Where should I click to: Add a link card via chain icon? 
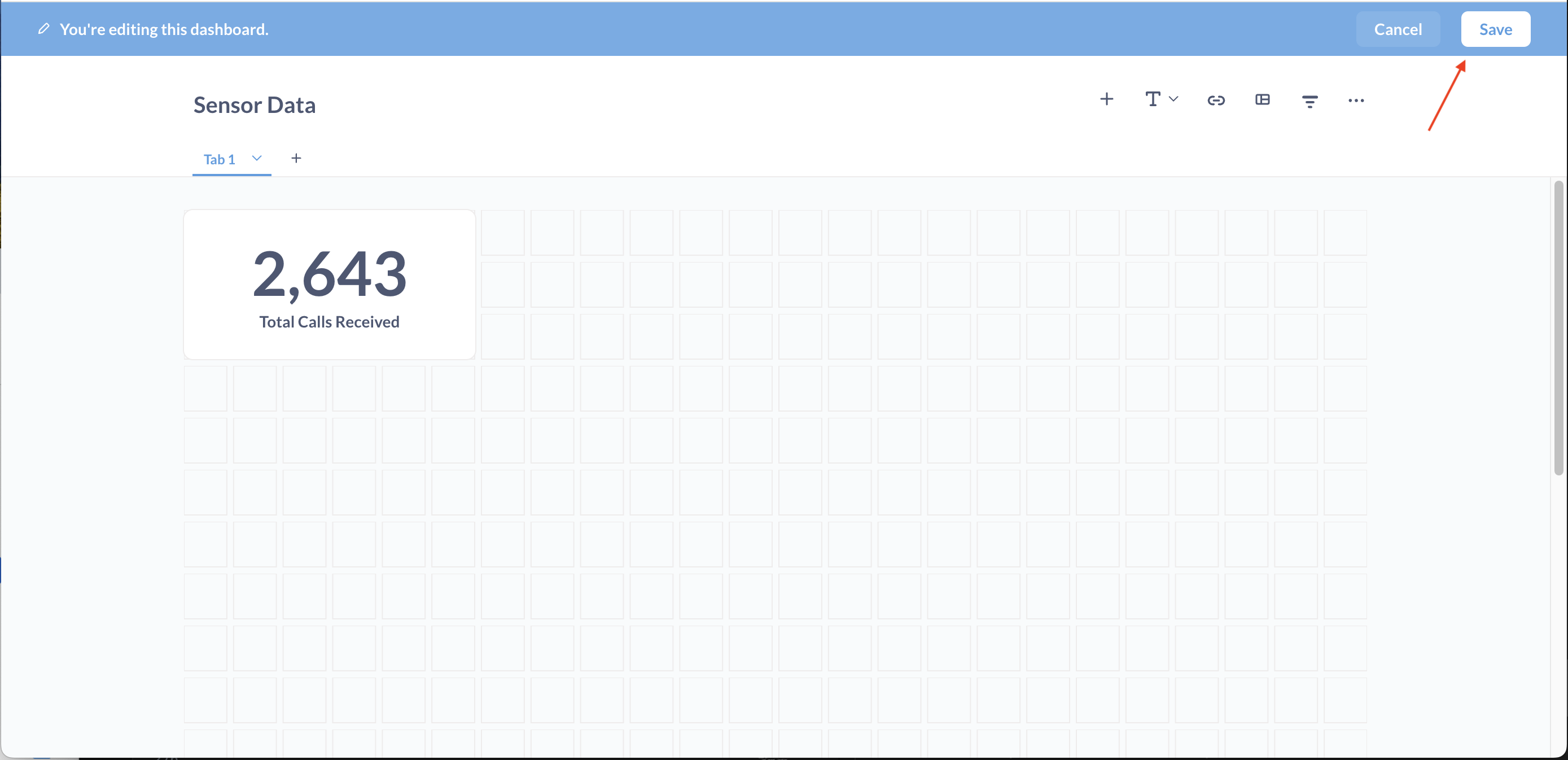click(1216, 101)
